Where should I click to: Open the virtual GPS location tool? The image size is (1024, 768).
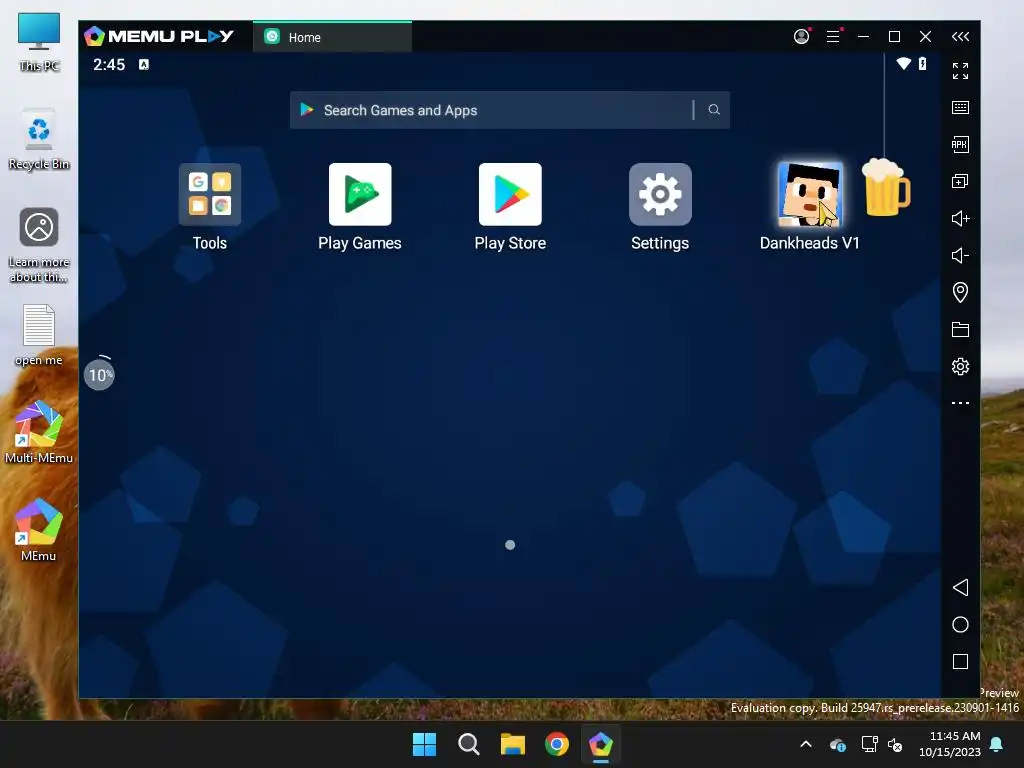pos(960,293)
